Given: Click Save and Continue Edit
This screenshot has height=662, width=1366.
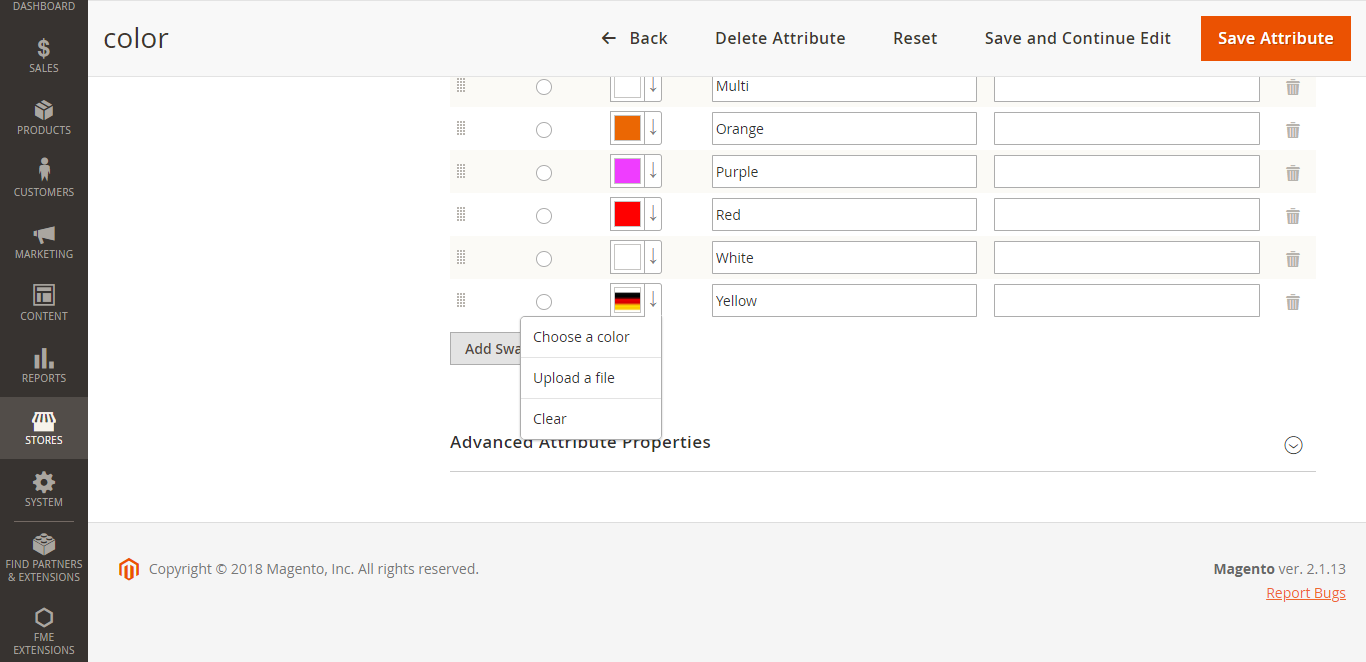Looking at the screenshot, I should tap(1078, 38).
